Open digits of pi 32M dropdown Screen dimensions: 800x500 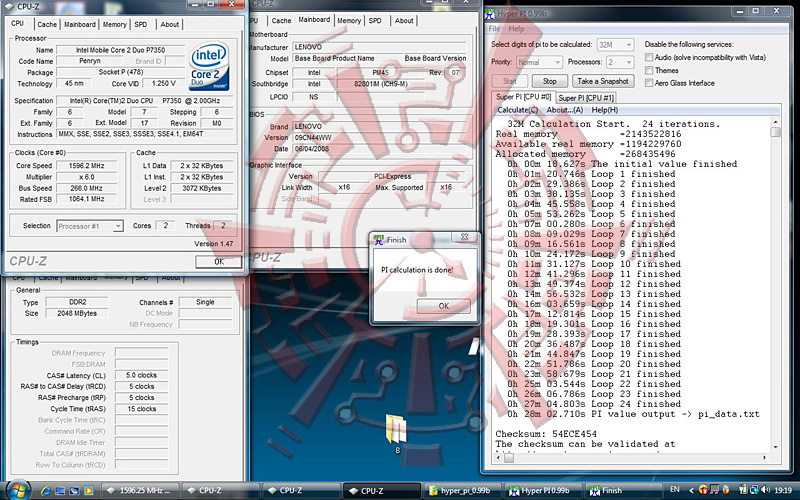(615, 45)
